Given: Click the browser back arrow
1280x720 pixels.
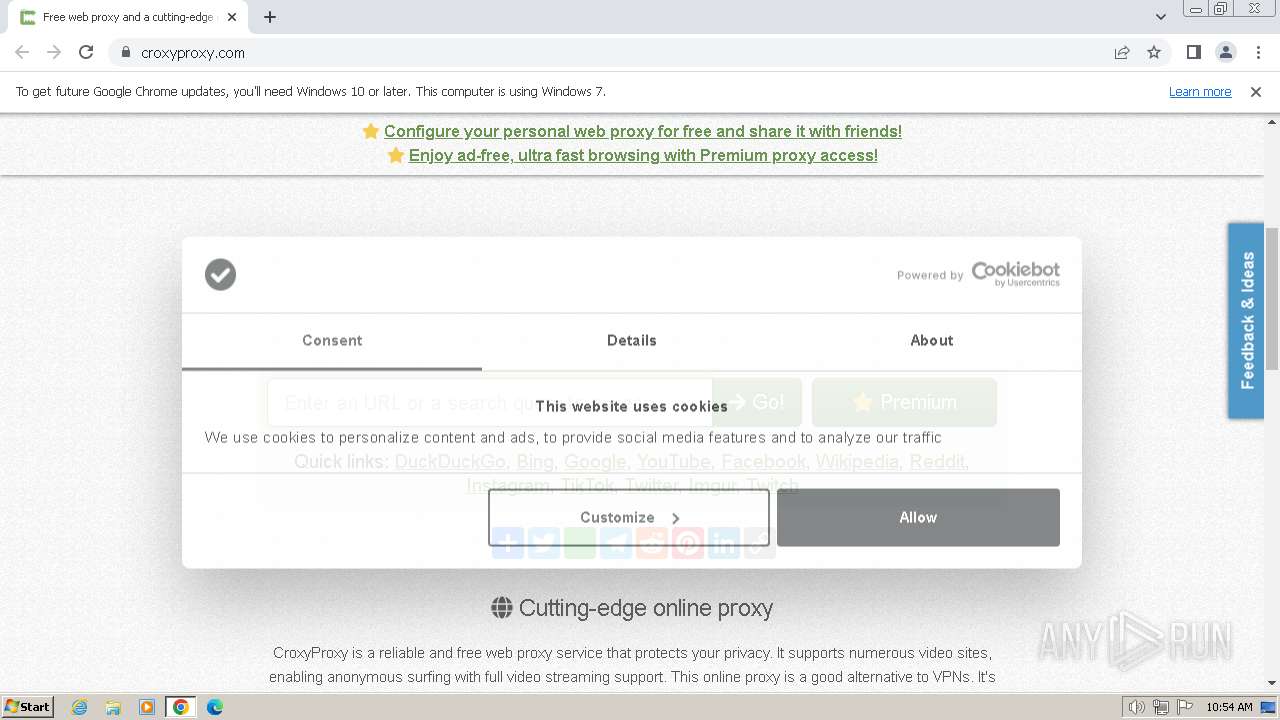Looking at the screenshot, I should point(22,52).
